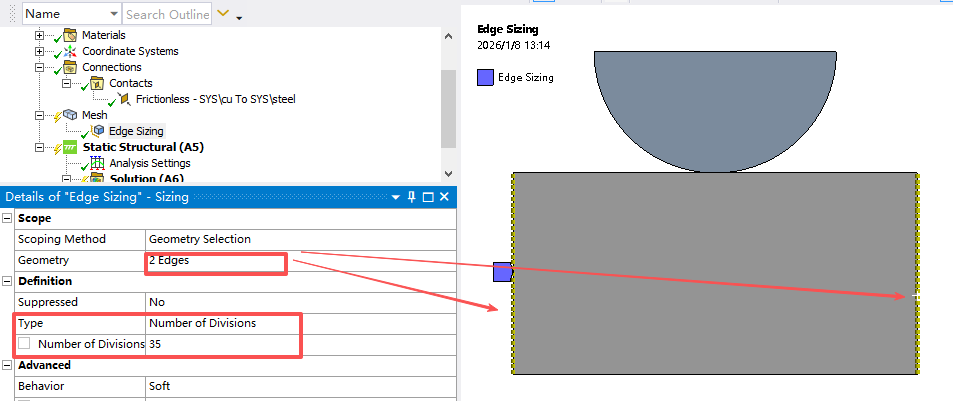Close the Details of Edge Sizing panel
The height and width of the screenshot is (401, 953).
tap(444, 197)
